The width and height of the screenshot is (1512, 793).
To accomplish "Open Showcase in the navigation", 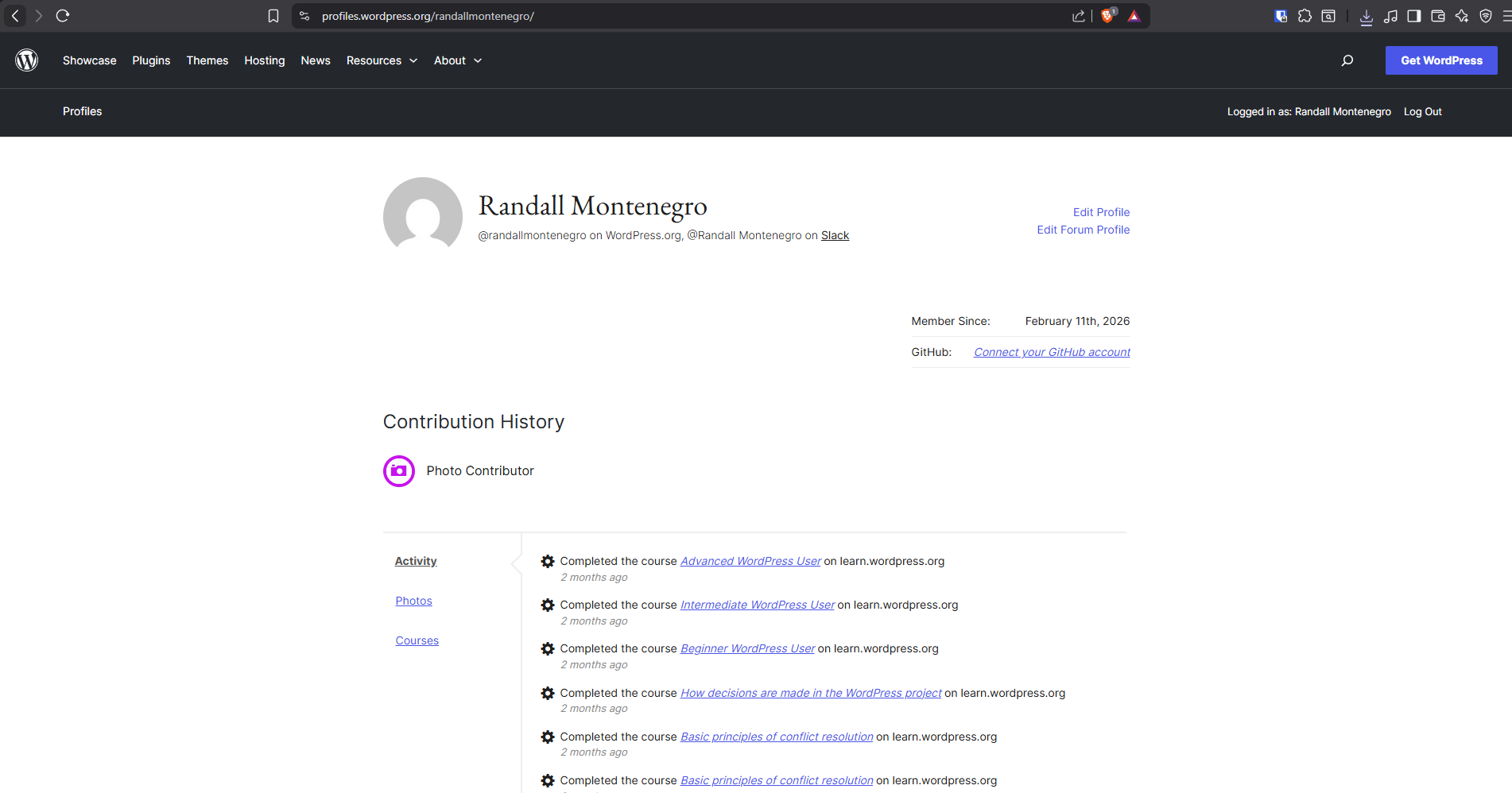I will [90, 60].
